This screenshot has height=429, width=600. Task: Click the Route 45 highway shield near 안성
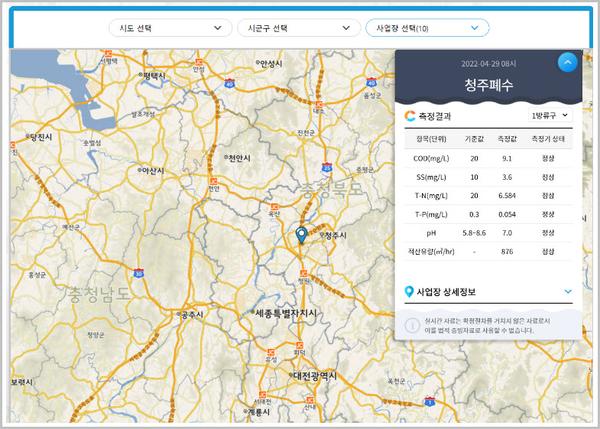pyautogui.click(x=230, y=83)
